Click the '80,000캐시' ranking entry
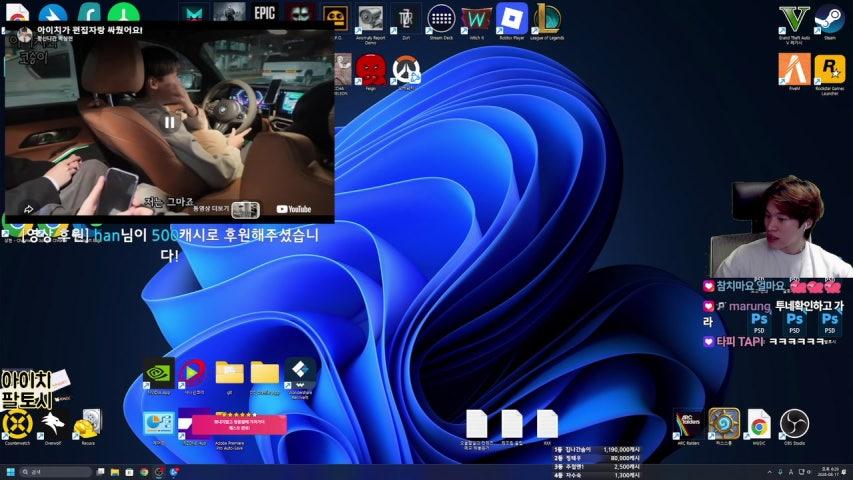Image resolution: width=853 pixels, height=480 pixels. (597, 458)
